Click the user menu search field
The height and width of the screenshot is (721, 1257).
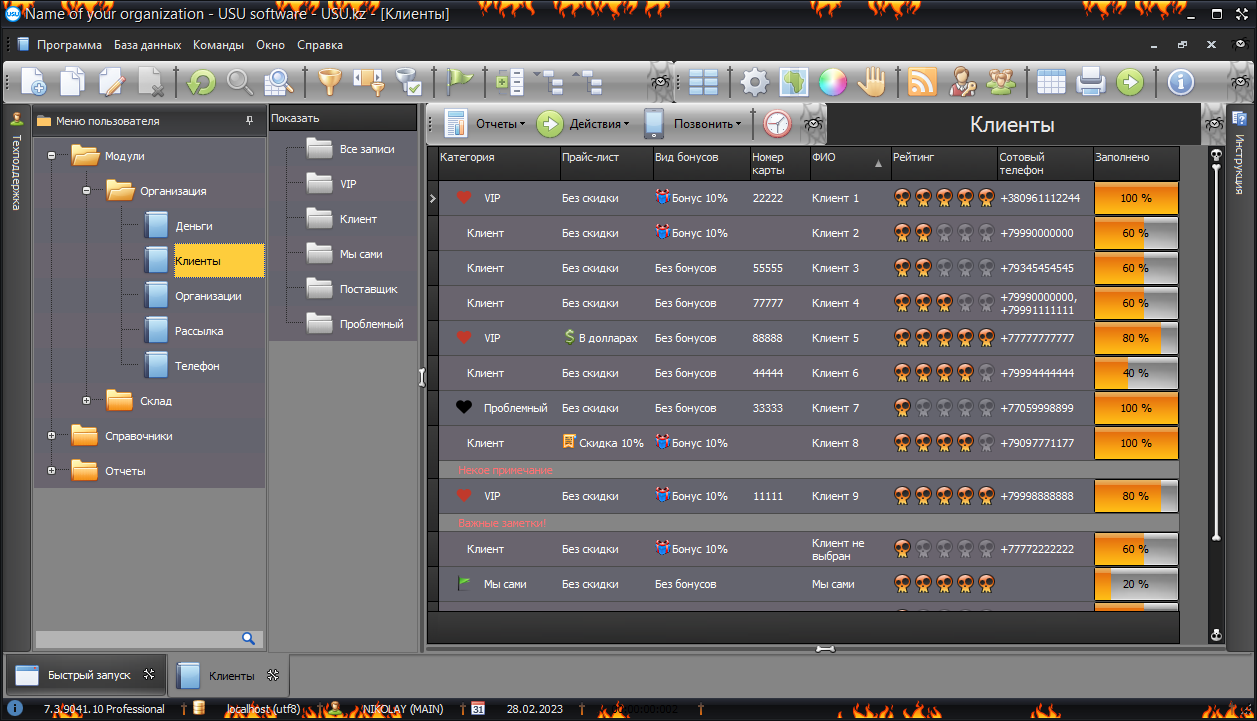138,638
